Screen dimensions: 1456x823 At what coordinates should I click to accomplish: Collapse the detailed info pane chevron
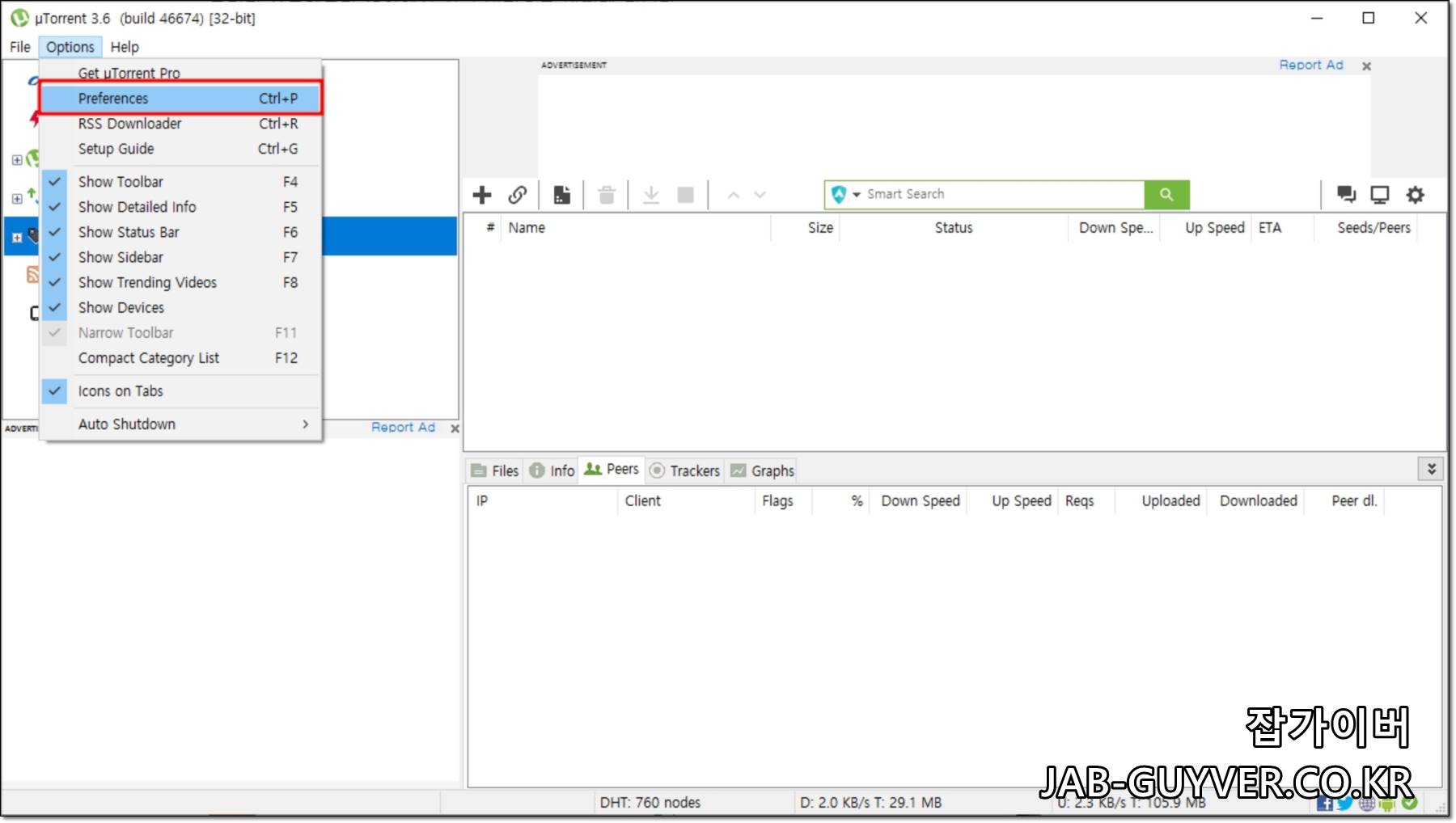click(x=1431, y=469)
